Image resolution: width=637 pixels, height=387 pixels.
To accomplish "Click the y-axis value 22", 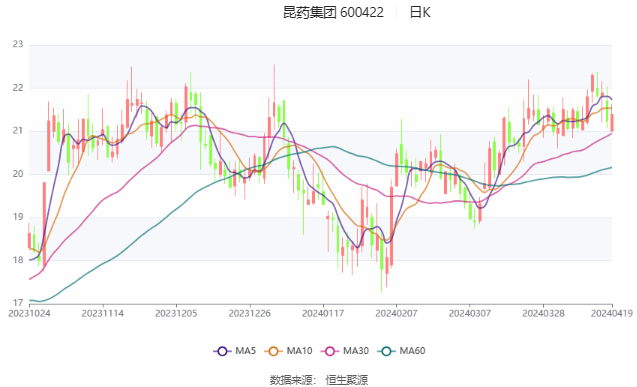I will coord(18,88).
